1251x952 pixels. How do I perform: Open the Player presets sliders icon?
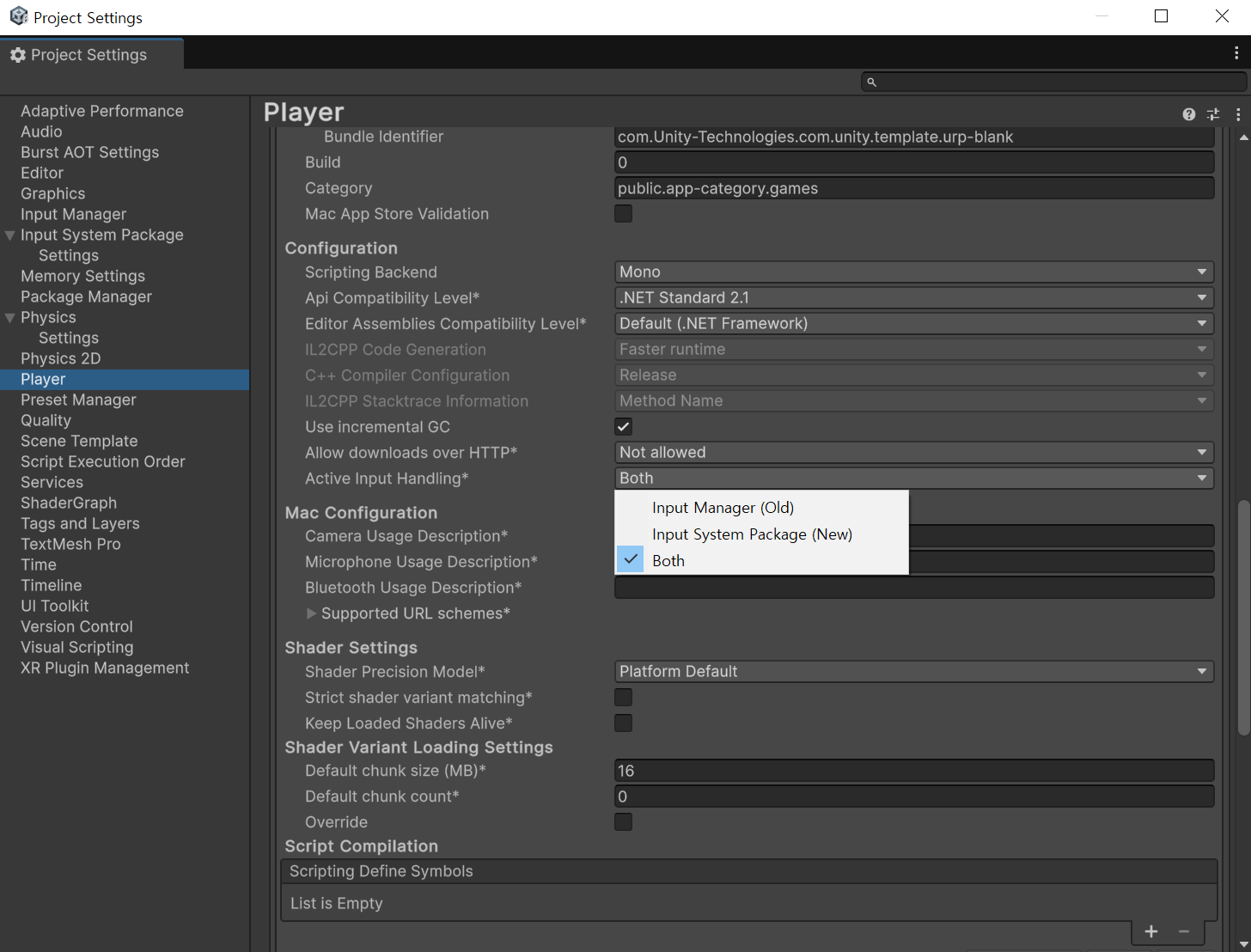coord(1213,114)
